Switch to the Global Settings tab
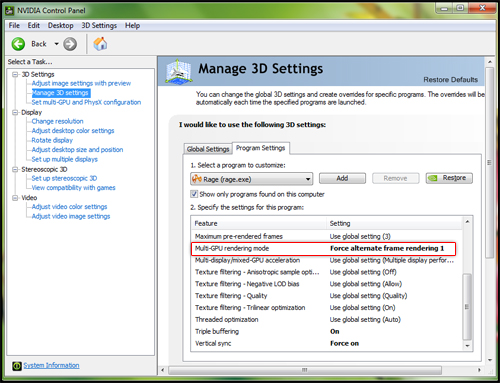 pyautogui.click(x=208, y=149)
